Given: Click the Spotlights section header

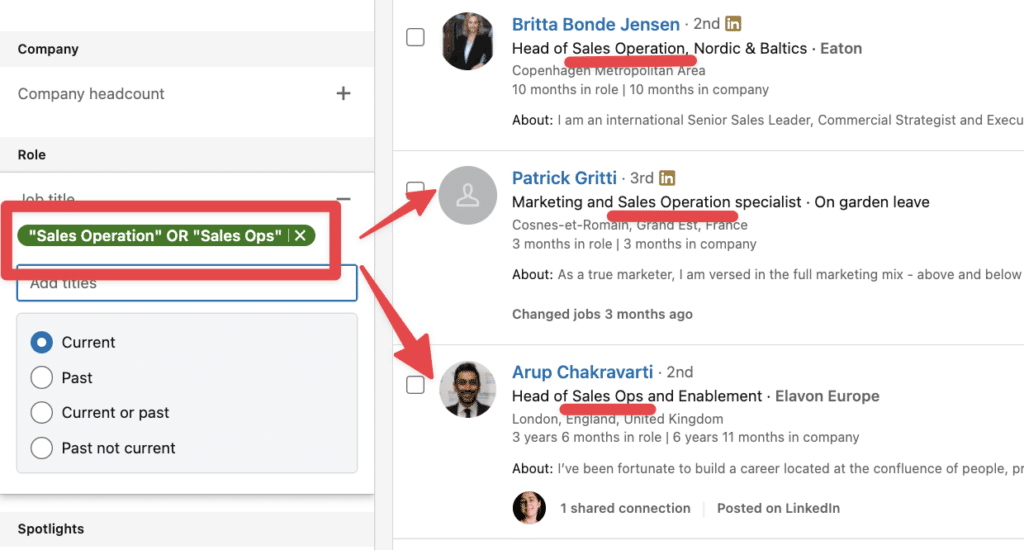Looking at the screenshot, I should 51,529.
